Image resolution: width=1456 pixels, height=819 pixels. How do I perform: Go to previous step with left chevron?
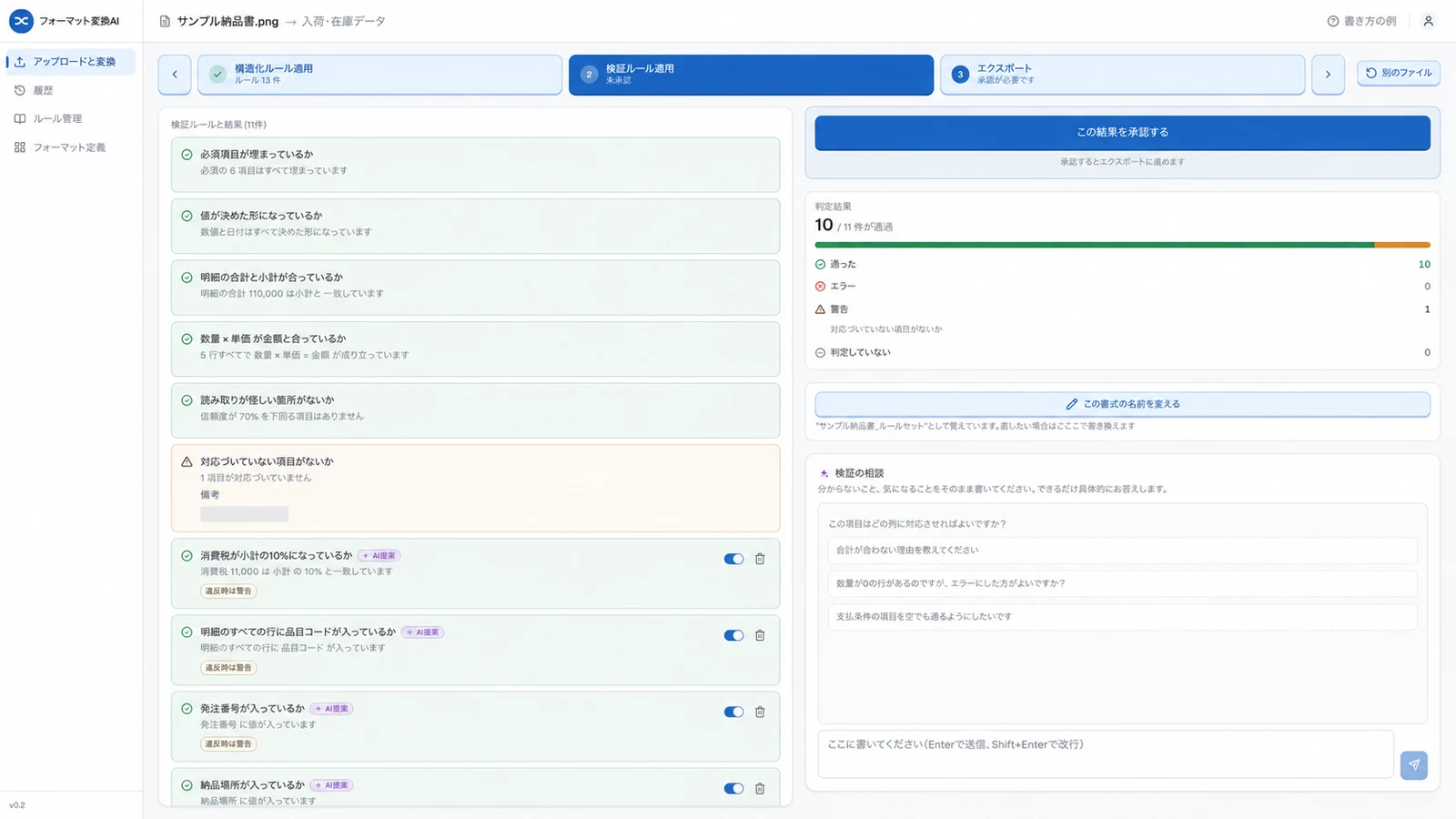(x=175, y=75)
